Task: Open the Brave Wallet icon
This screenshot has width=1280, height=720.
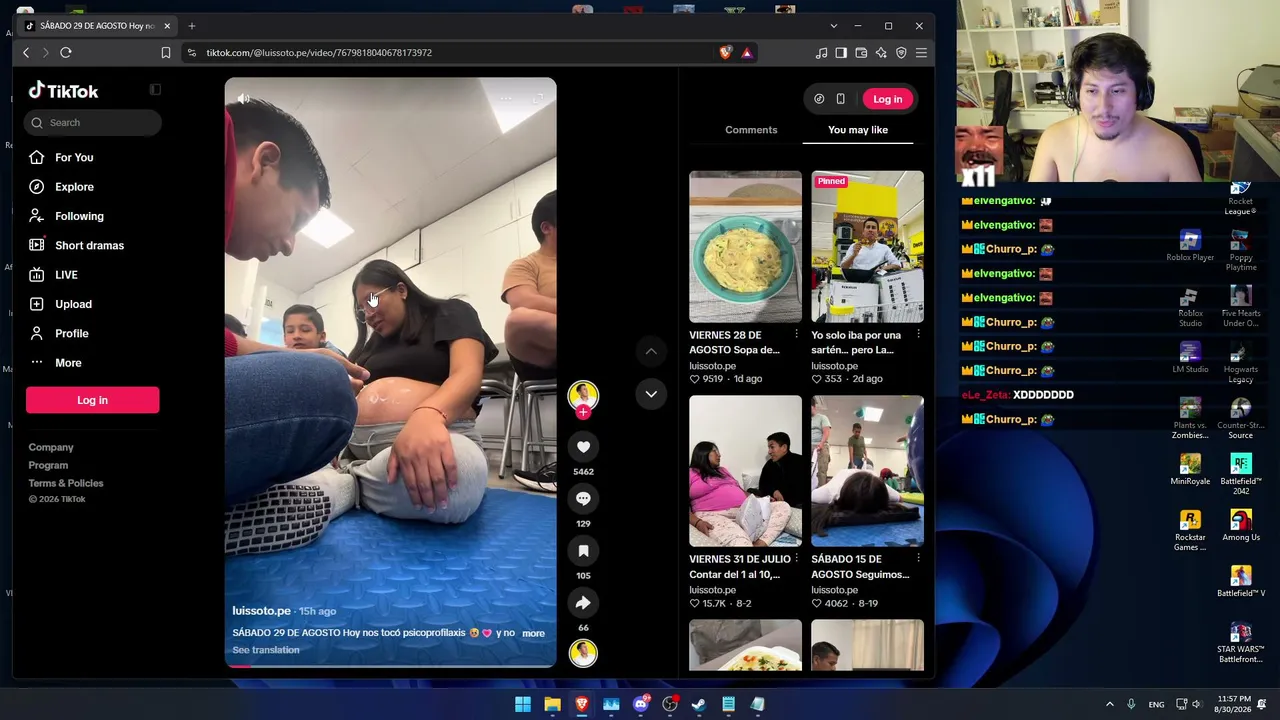Action: [x=861, y=53]
